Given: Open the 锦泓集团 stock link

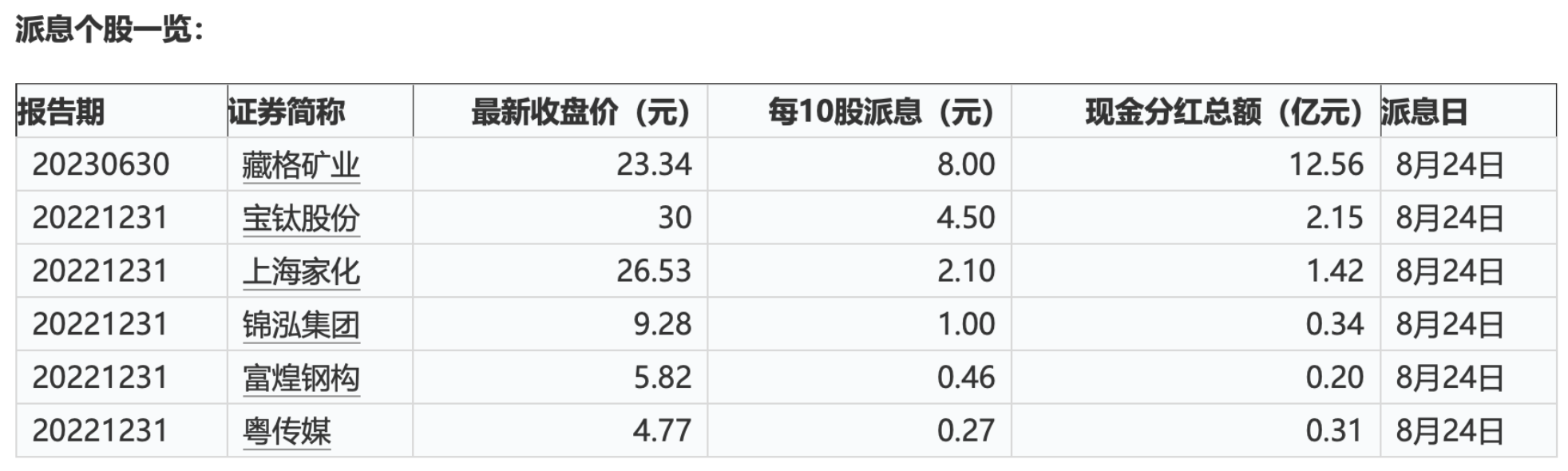Looking at the screenshot, I should tap(301, 325).
